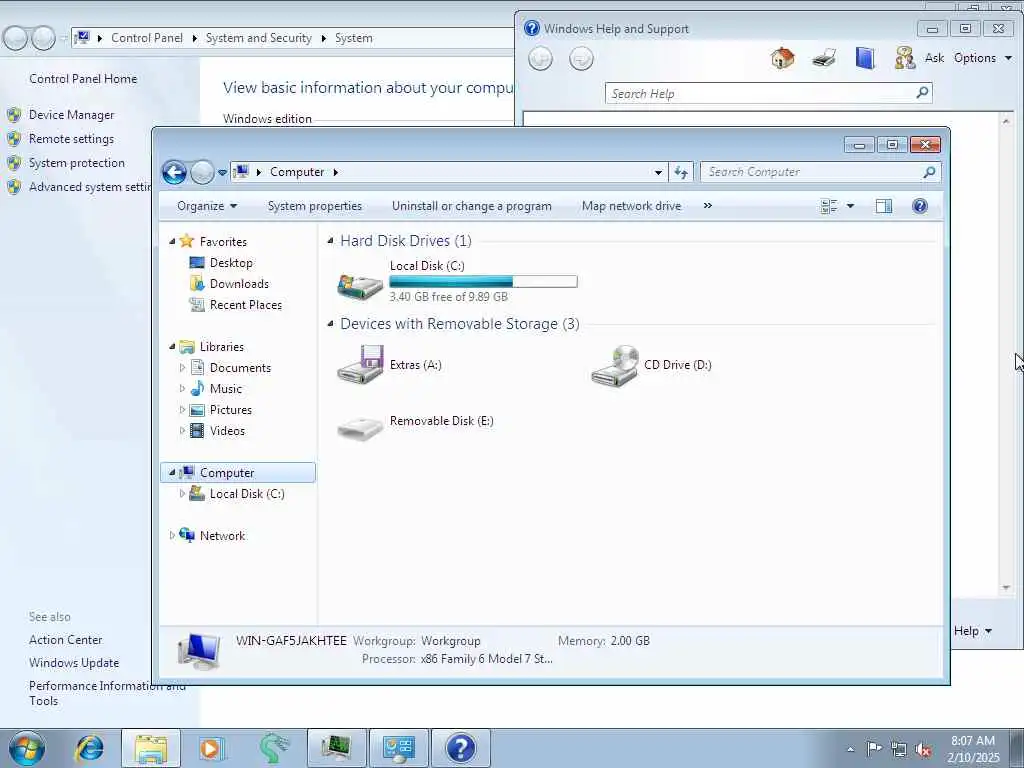
Task: Open Device Manager link in Control Panel
Action: pos(71,115)
